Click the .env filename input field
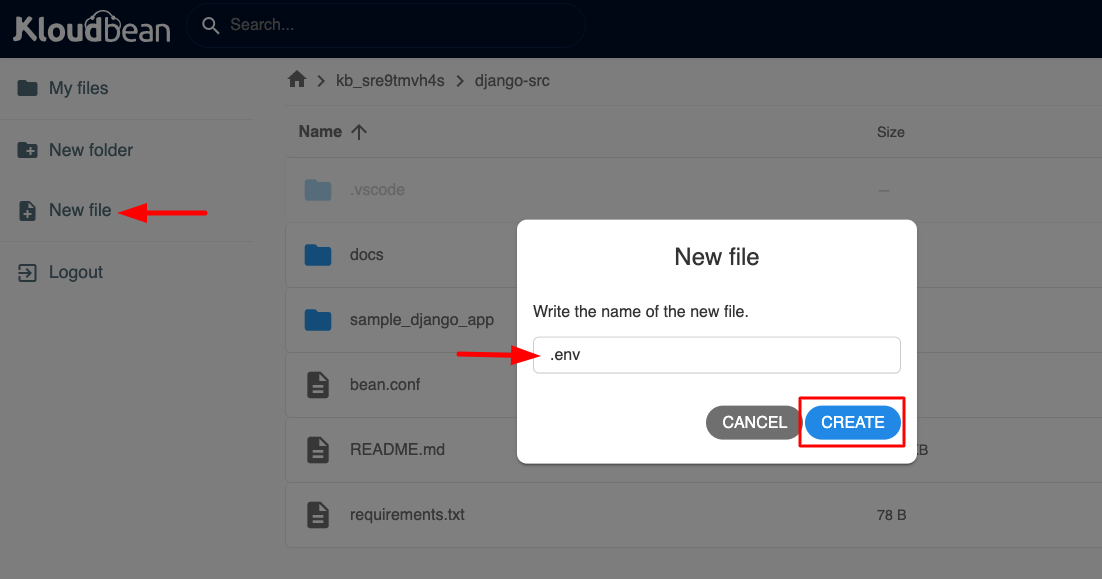 pyautogui.click(x=716, y=354)
